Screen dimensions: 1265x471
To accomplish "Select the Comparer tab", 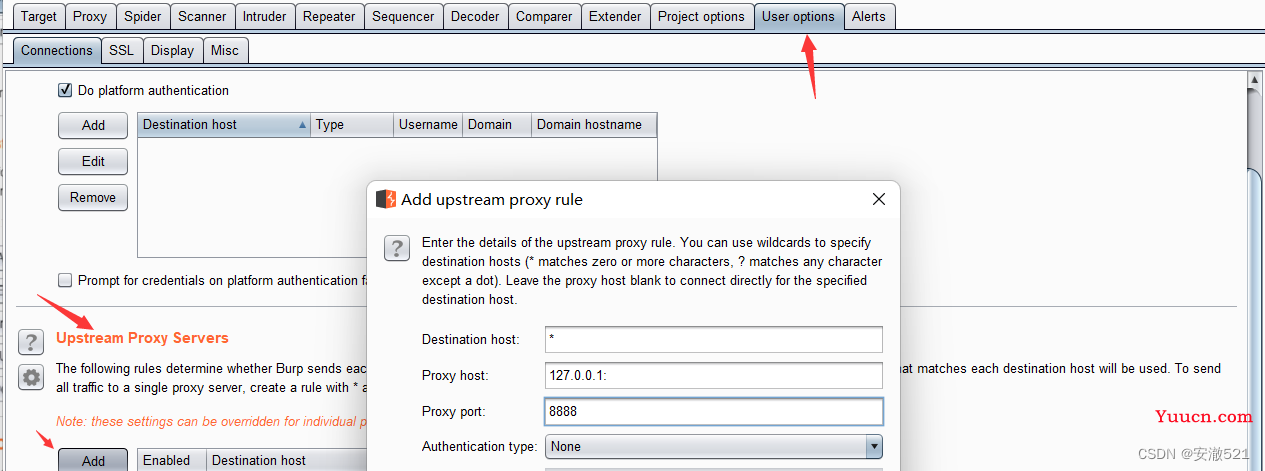I will [x=544, y=16].
